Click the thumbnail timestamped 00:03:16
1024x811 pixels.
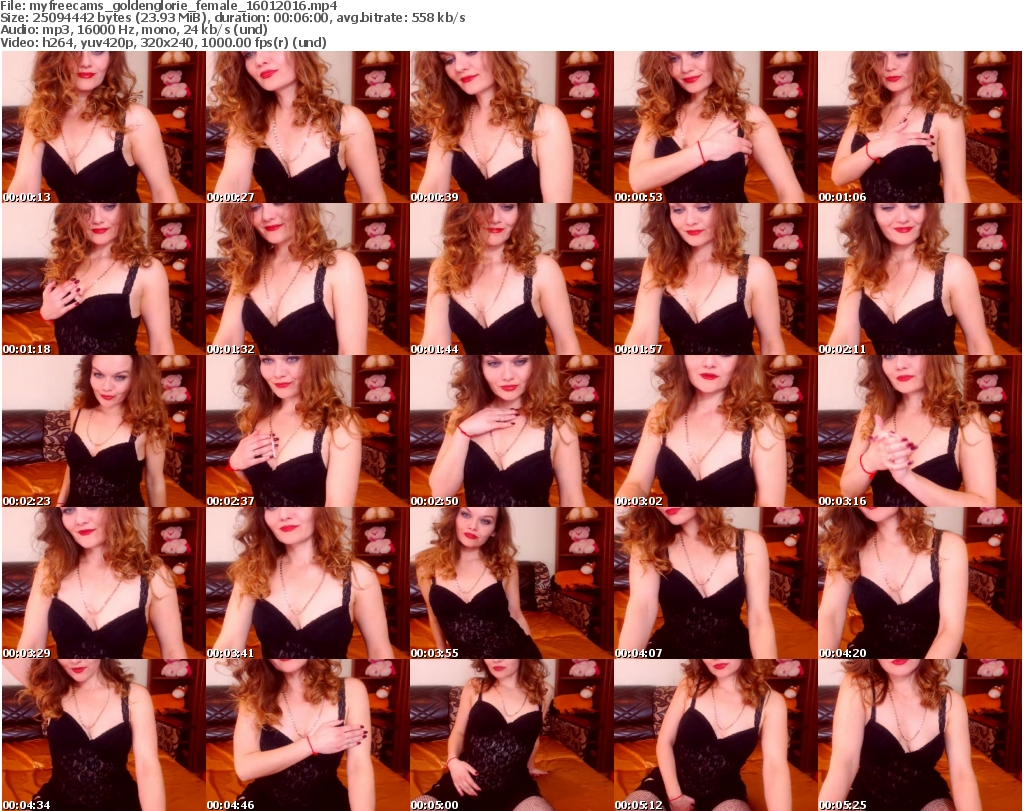point(920,431)
